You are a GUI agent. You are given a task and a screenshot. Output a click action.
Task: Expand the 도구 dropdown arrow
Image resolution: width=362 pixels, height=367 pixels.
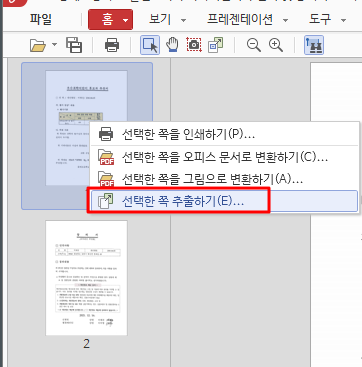coord(343,21)
